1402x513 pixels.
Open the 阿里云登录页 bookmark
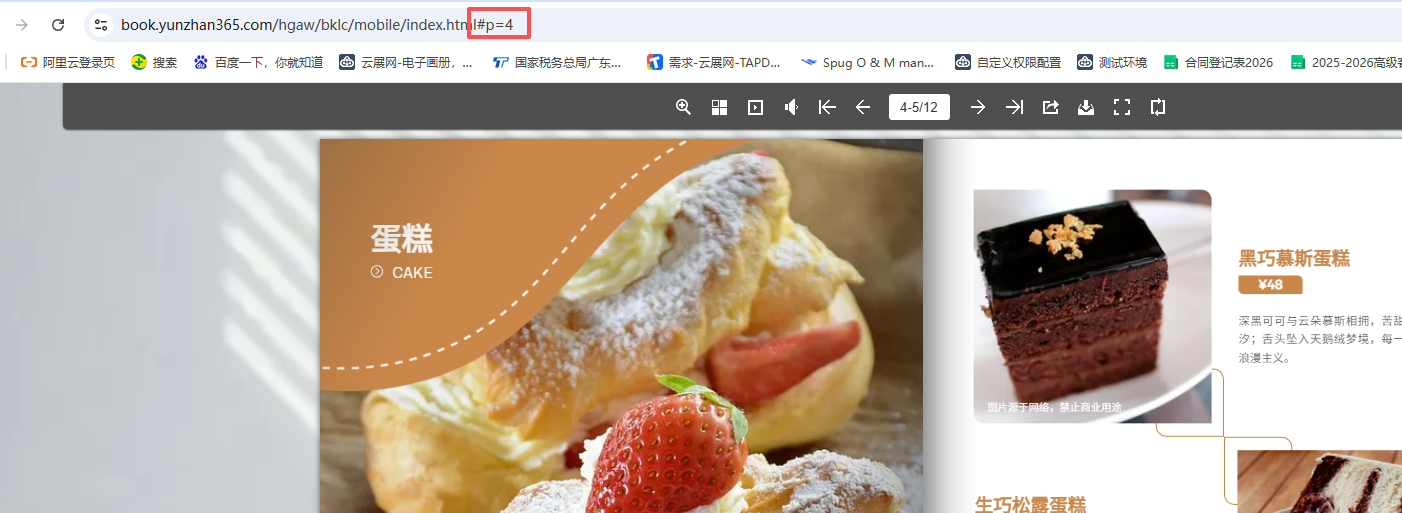pyautogui.click(x=68, y=62)
